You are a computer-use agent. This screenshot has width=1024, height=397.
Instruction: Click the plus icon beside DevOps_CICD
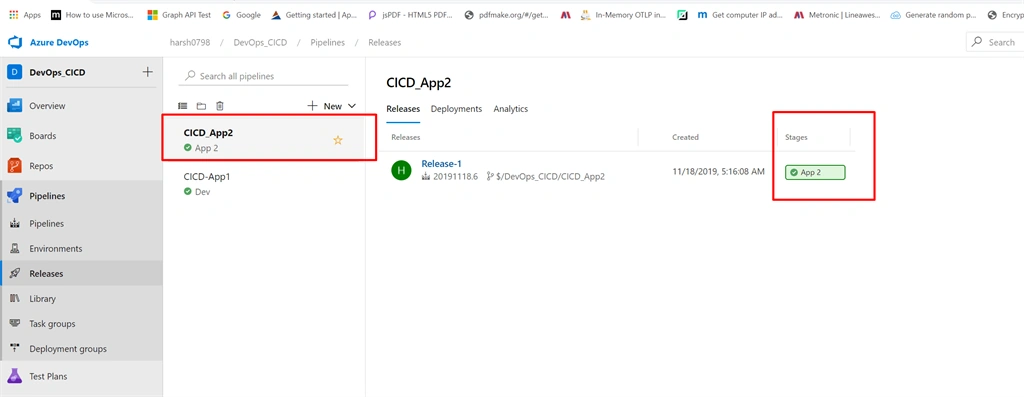pos(148,72)
